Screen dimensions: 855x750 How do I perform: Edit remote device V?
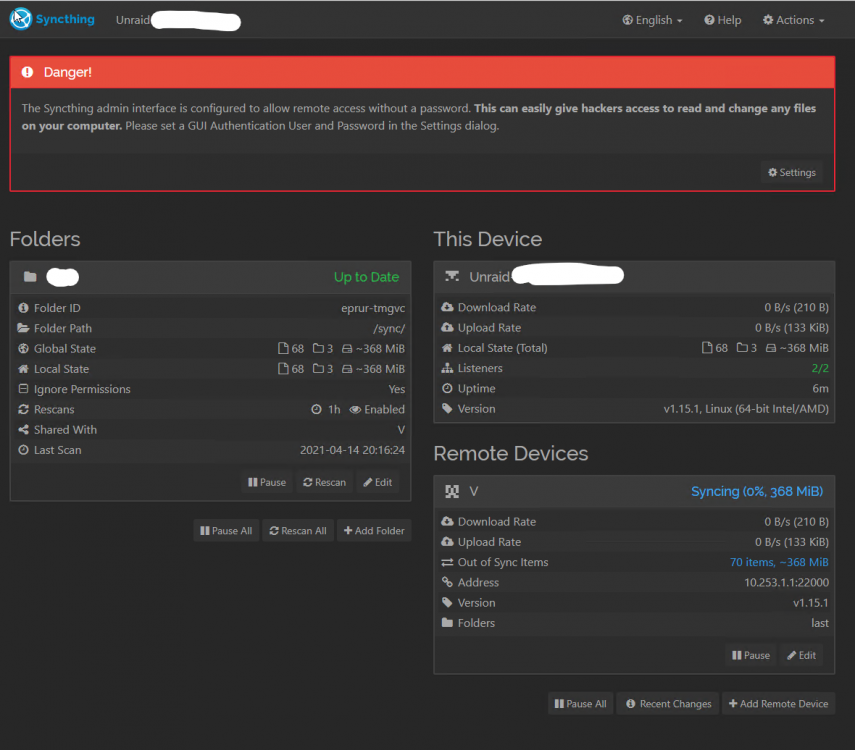(802, 655)
